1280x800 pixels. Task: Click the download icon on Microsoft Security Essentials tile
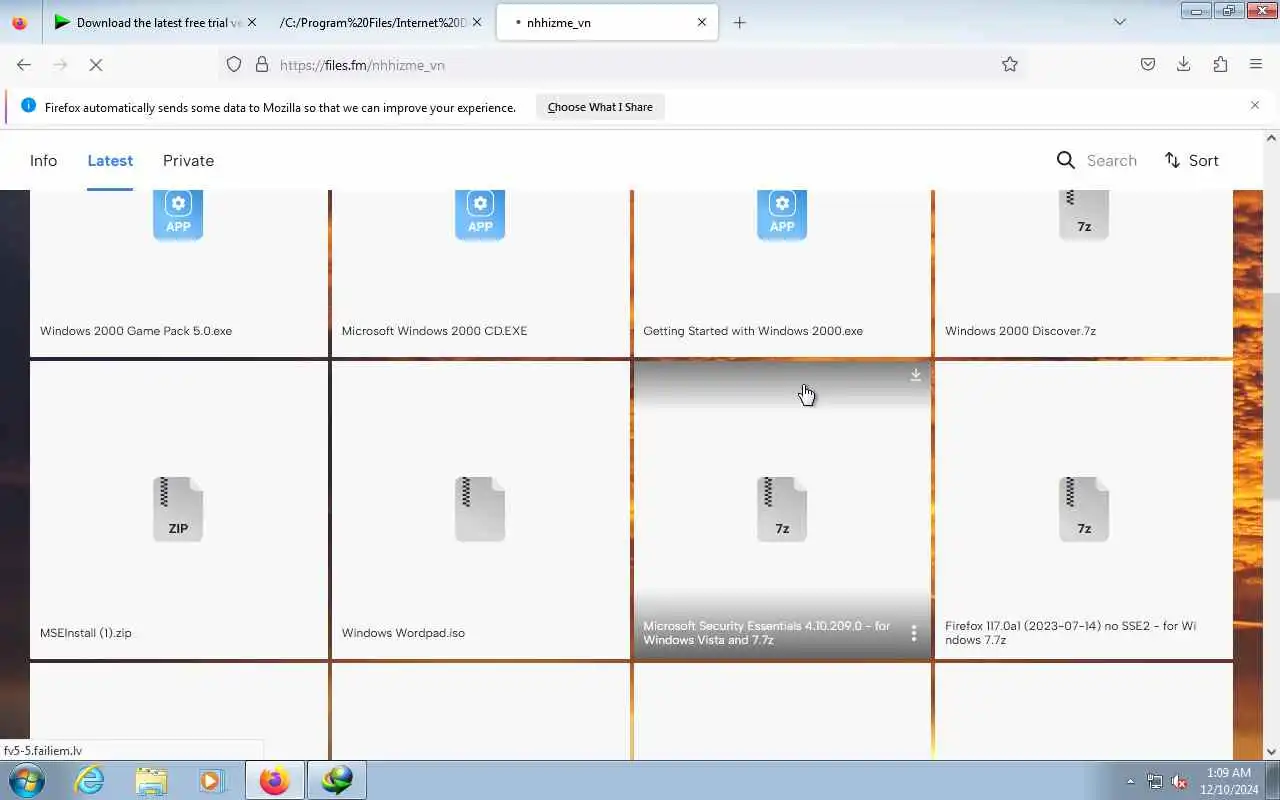(x=915, y=375)
